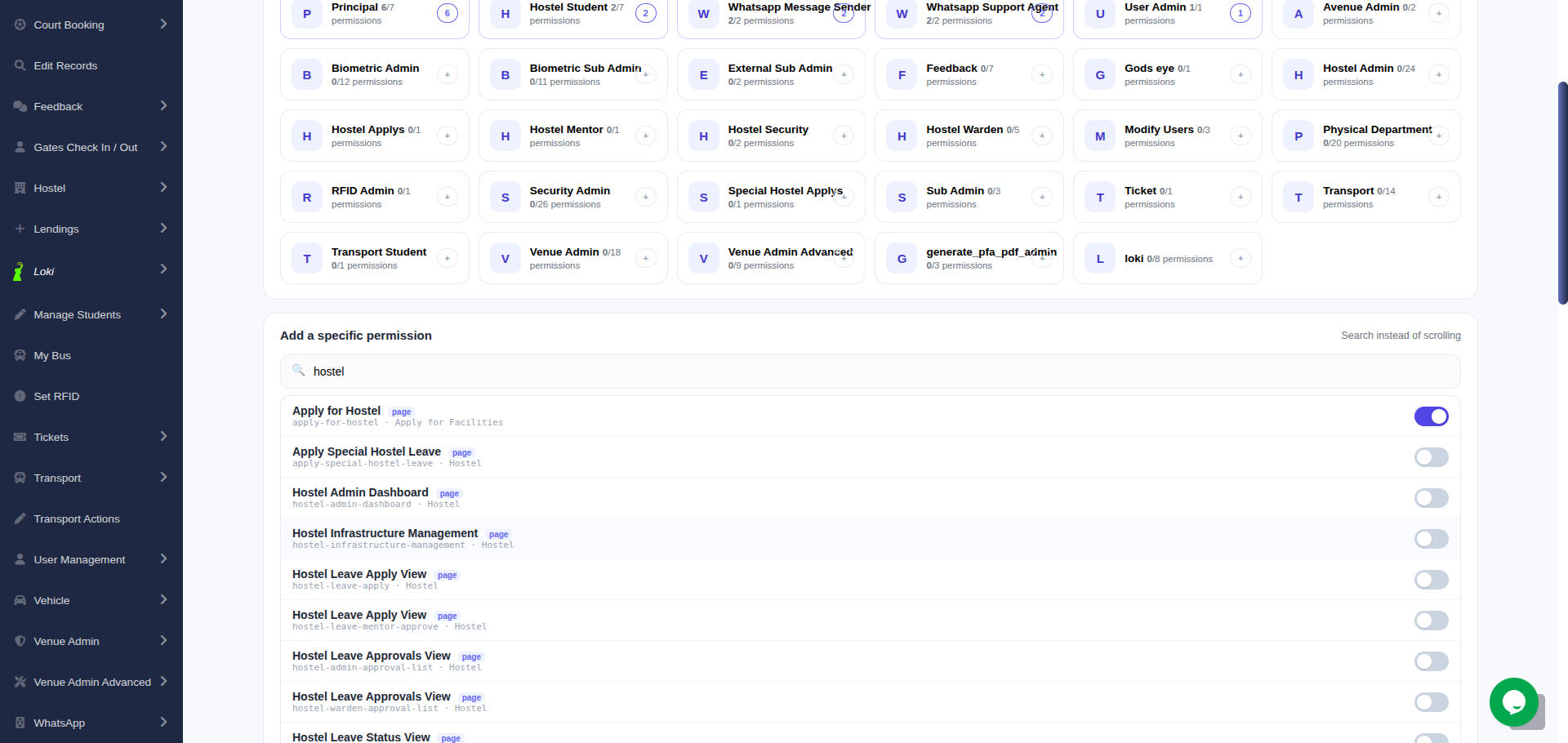Click the plus icon on Hostel Admin card
The image size is (1568, 743).
1439,74
